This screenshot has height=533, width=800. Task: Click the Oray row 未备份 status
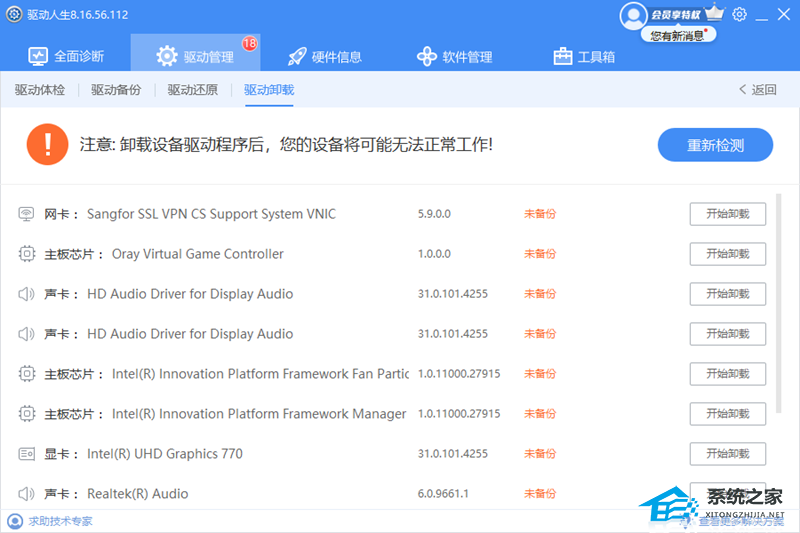pos(540,253)
